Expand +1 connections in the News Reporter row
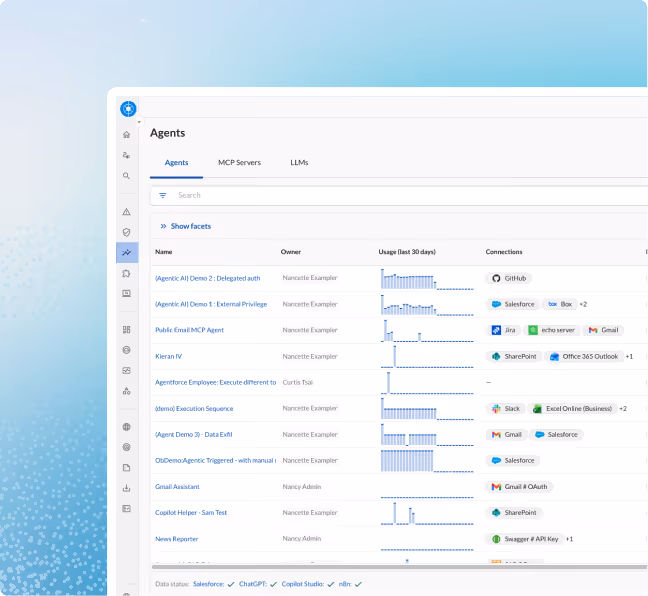648x596 pixels. (569, 539)
